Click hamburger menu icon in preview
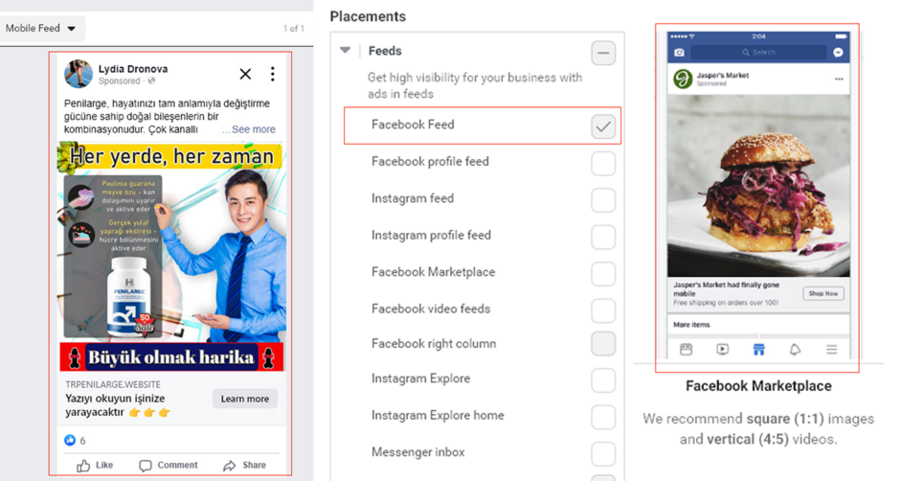 [832, 350]
